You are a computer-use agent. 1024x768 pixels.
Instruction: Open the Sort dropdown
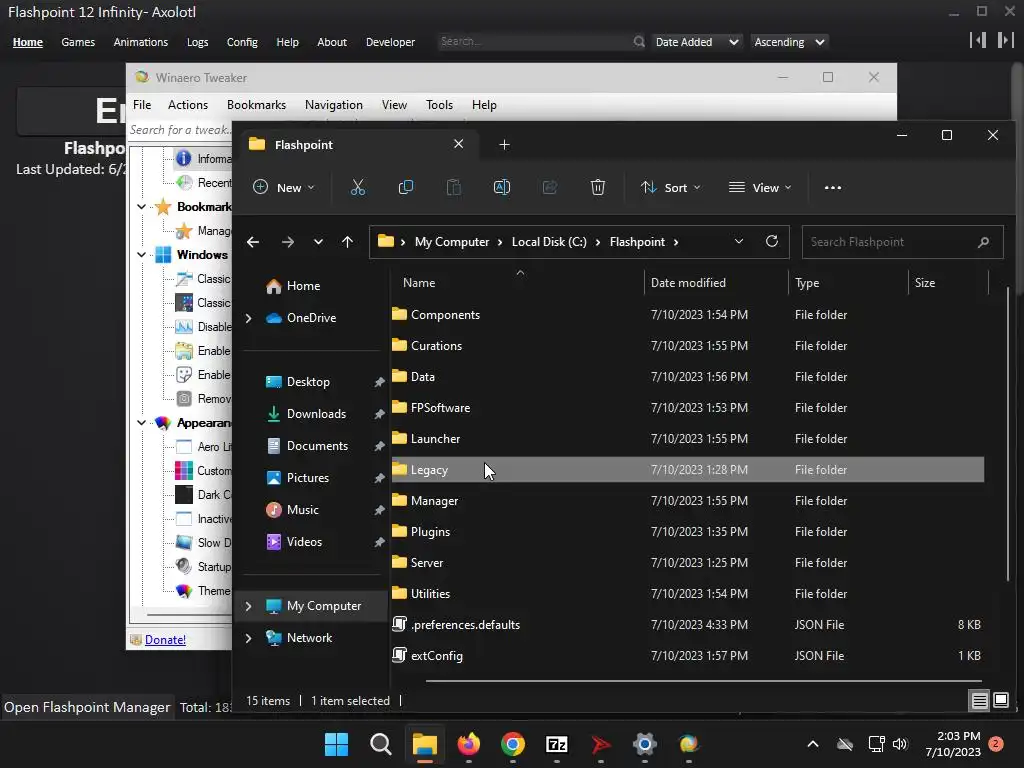(670, 187)
